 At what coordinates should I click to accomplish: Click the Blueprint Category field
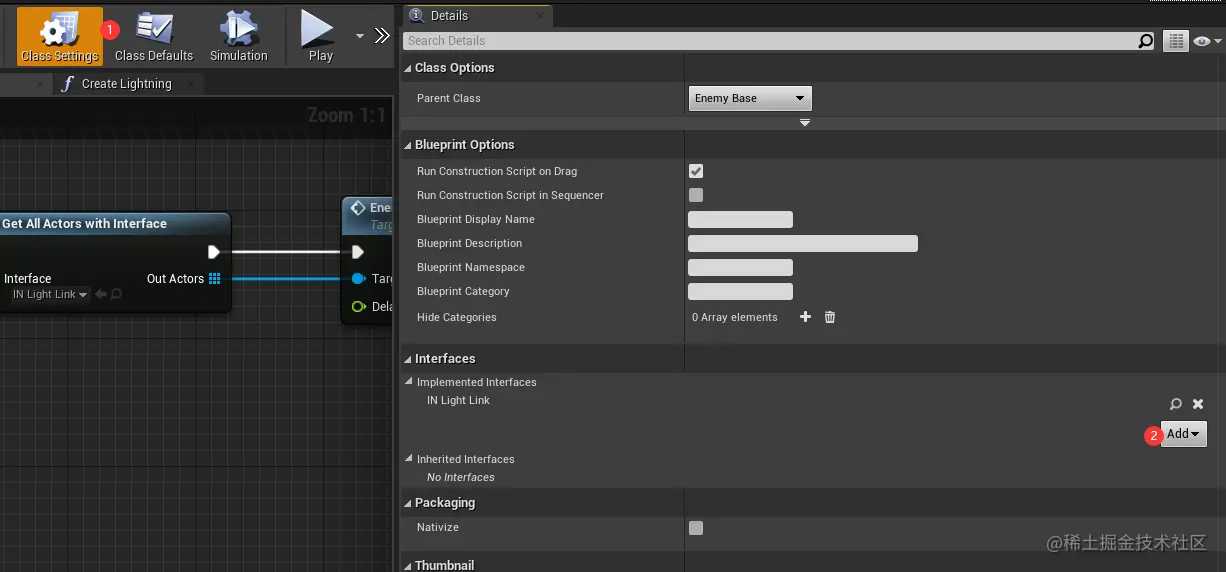tap(740, 291)
